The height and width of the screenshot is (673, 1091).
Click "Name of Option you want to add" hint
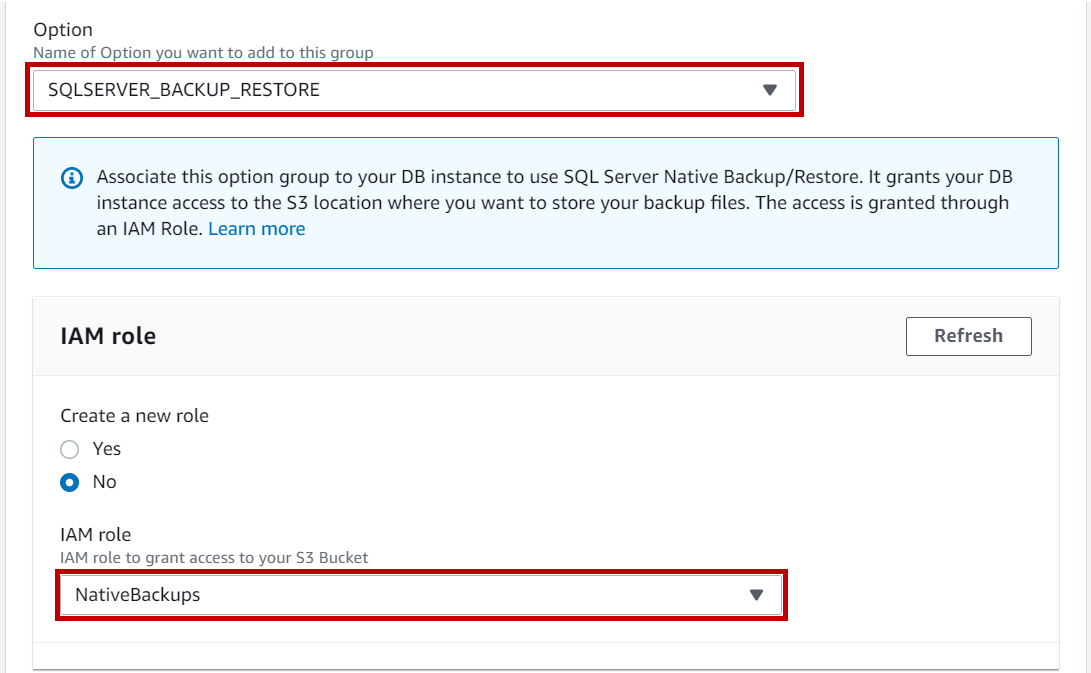[203, 52]
